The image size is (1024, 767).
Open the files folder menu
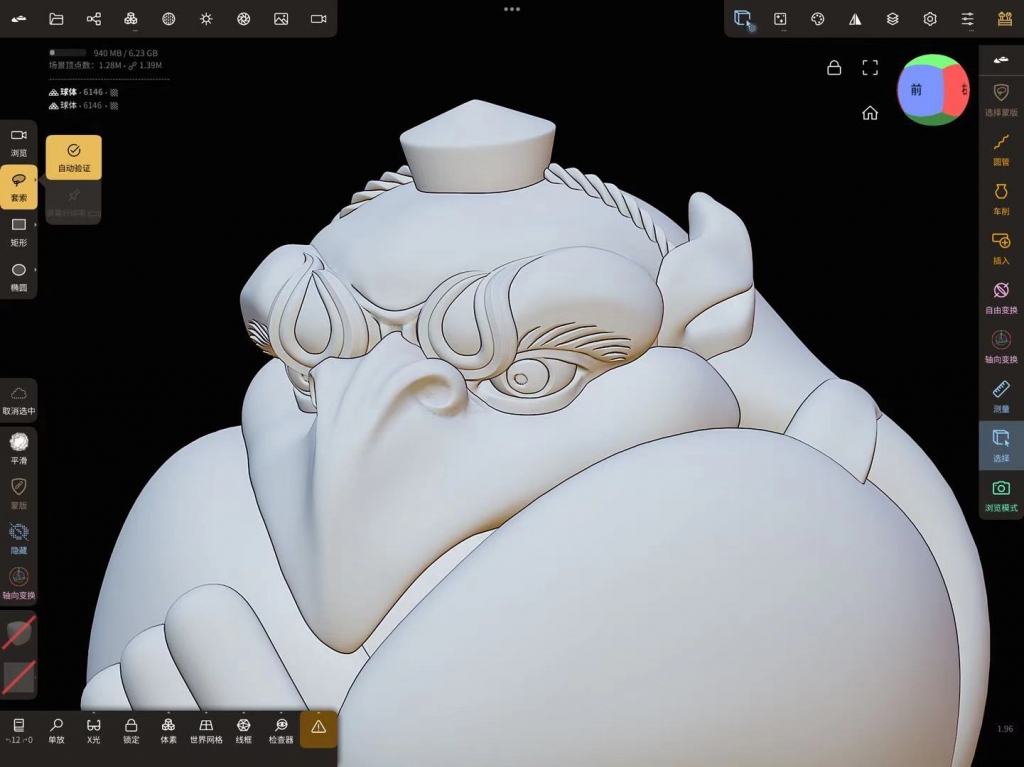pyautogui.click(x=56, y=19)
